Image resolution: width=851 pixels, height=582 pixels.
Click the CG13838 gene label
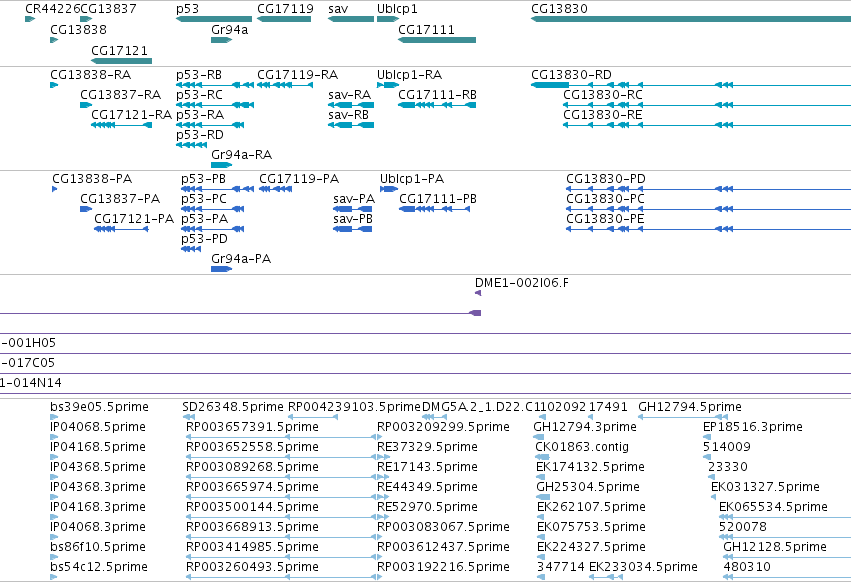coord(78,29)
